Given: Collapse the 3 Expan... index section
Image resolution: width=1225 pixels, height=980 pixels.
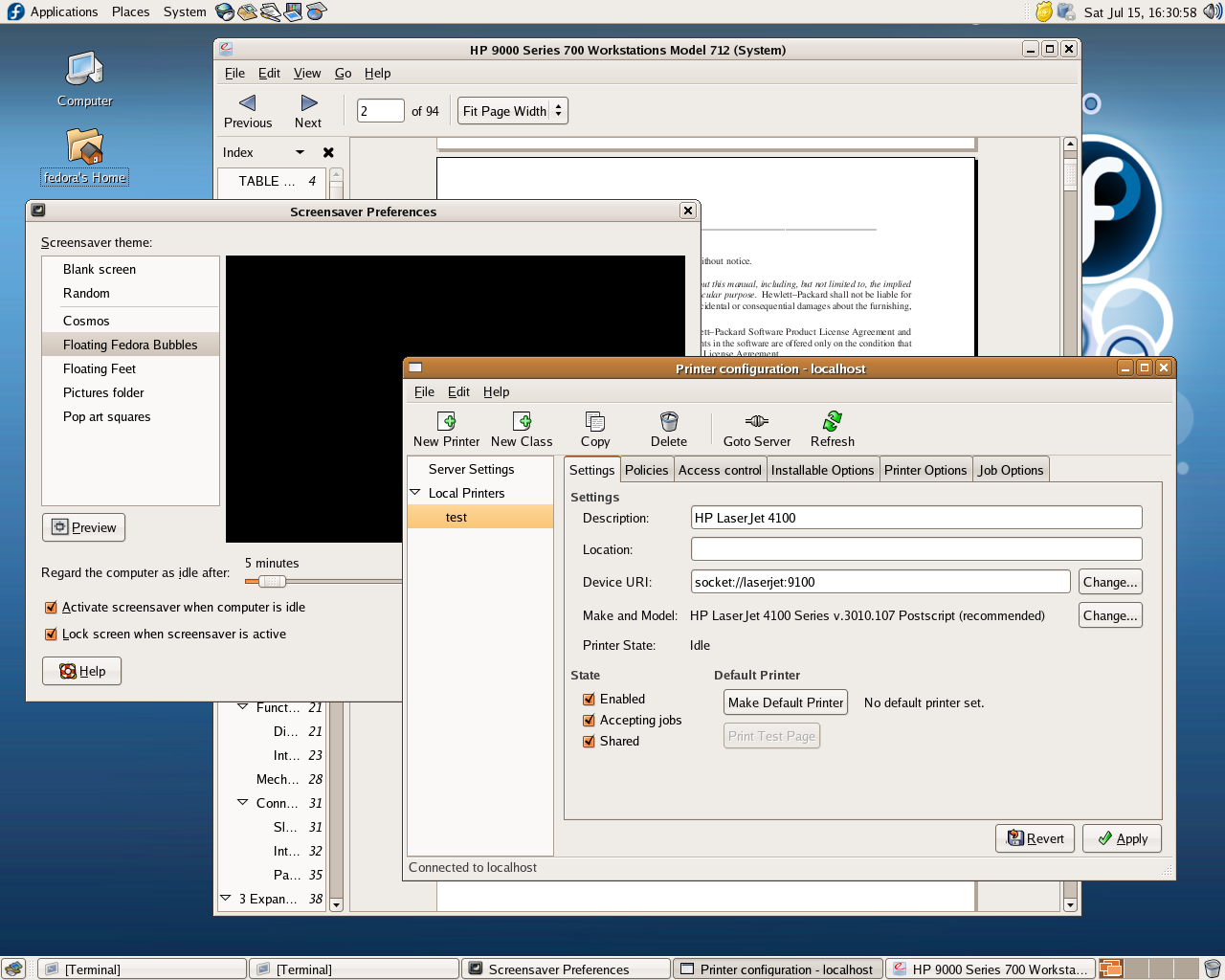Looking at the screenshot, I should pyautogui.click(x=226, y=899).
